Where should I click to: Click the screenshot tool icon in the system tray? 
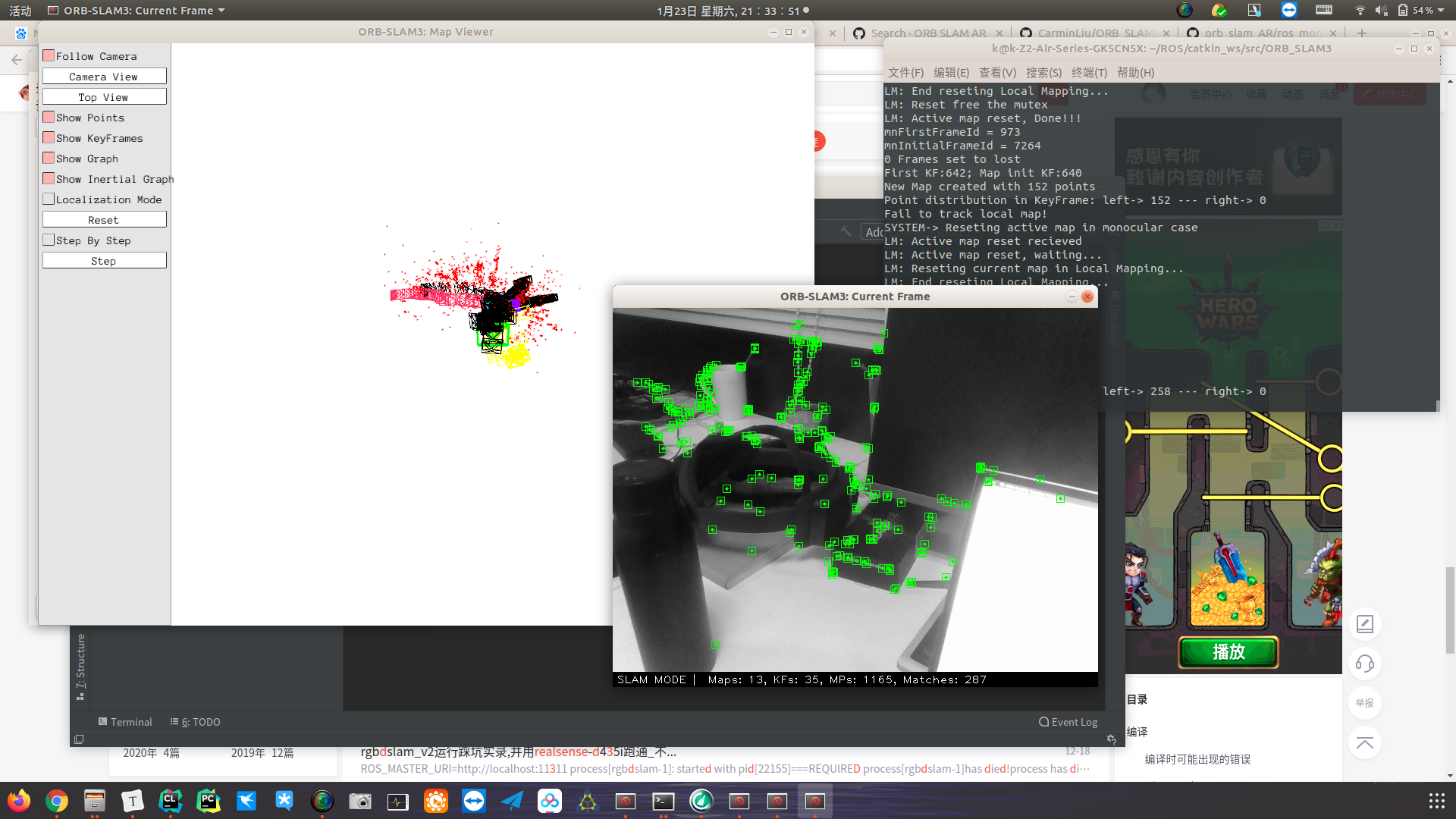1255,10
